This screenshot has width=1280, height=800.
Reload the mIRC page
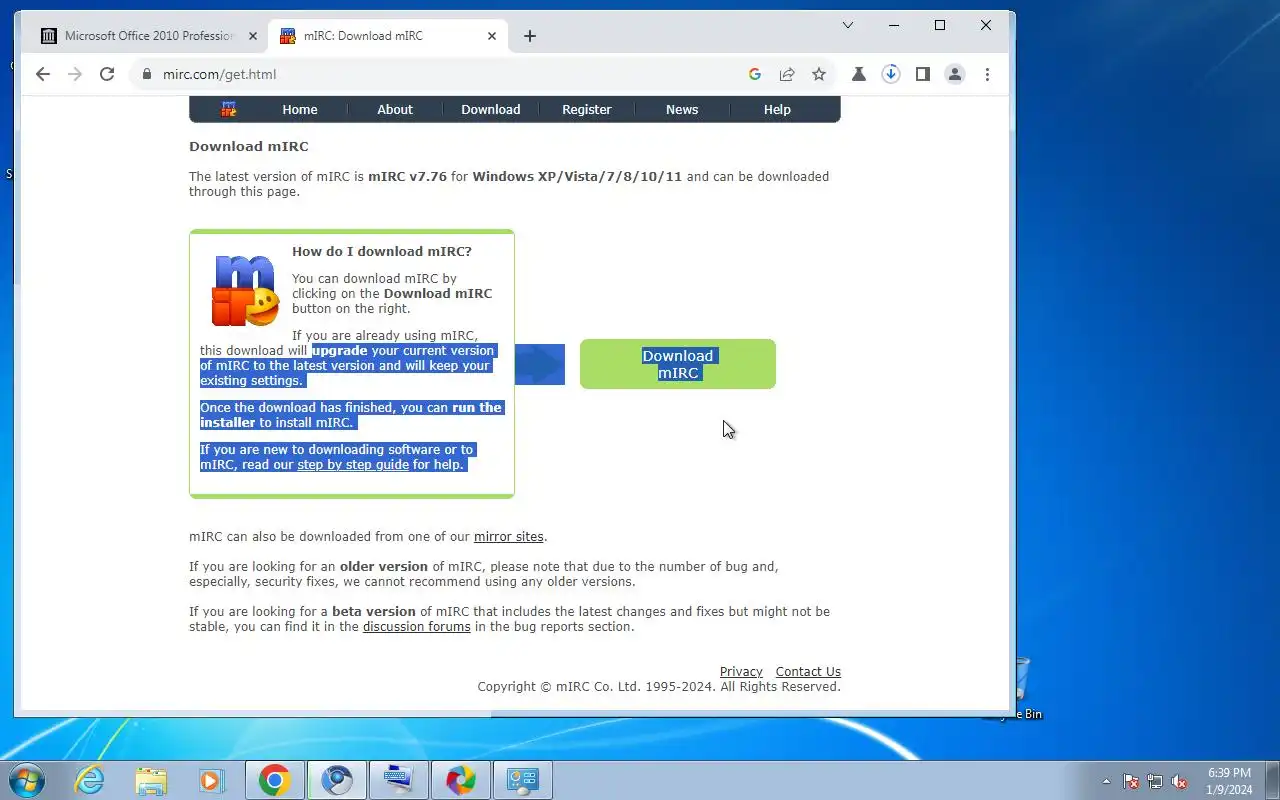[107, 74]
